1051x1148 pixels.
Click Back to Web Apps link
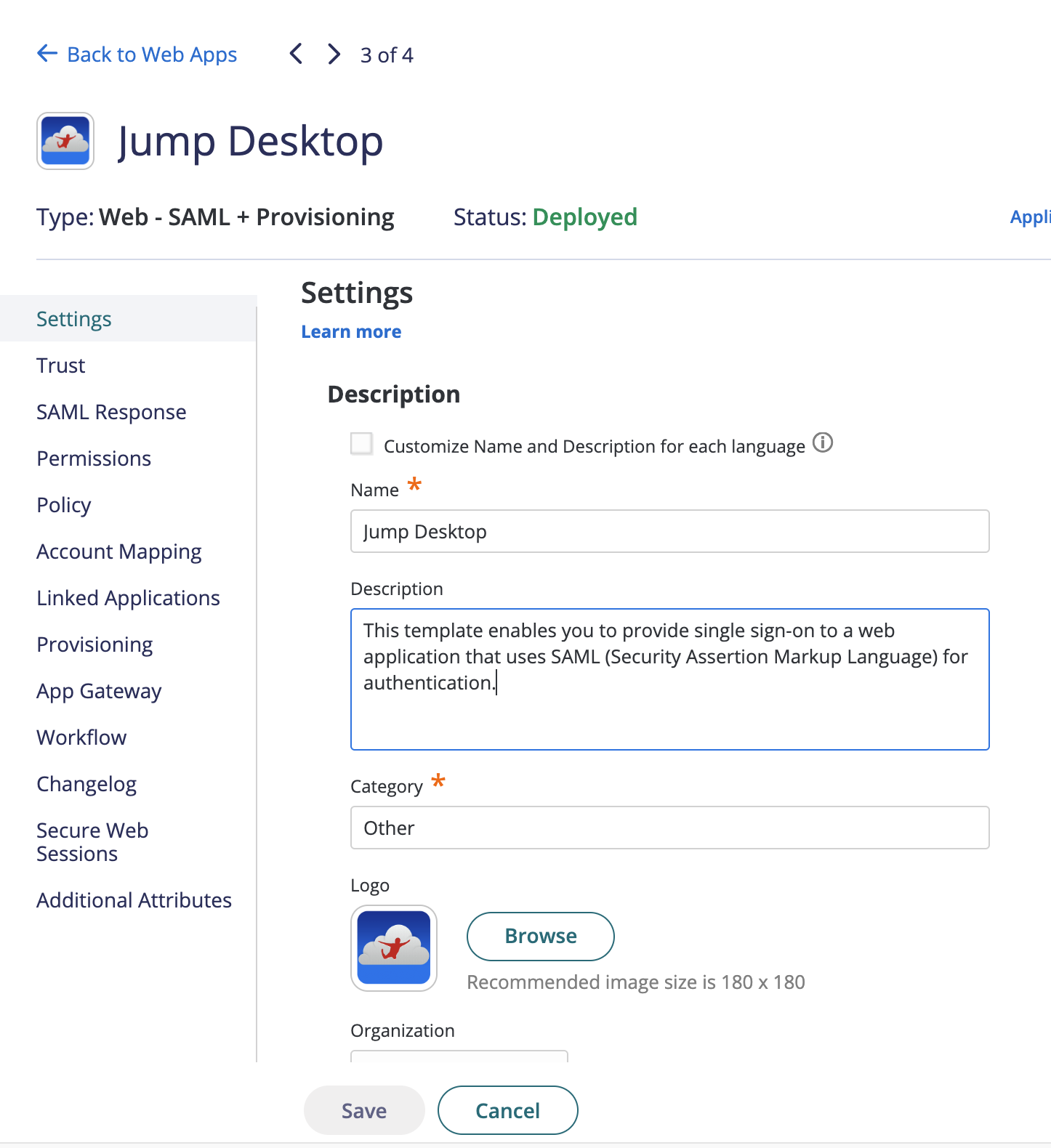click(152, 54)
